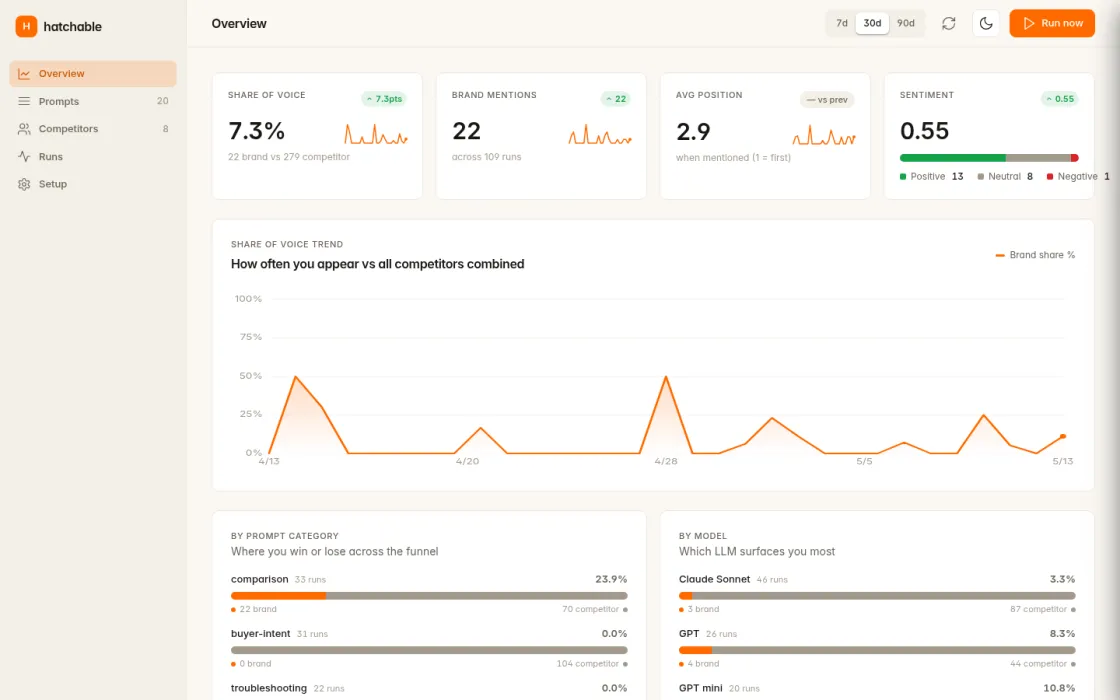
Task: Click the 5/13 end point marker
Action: (x=1063, y=436)
